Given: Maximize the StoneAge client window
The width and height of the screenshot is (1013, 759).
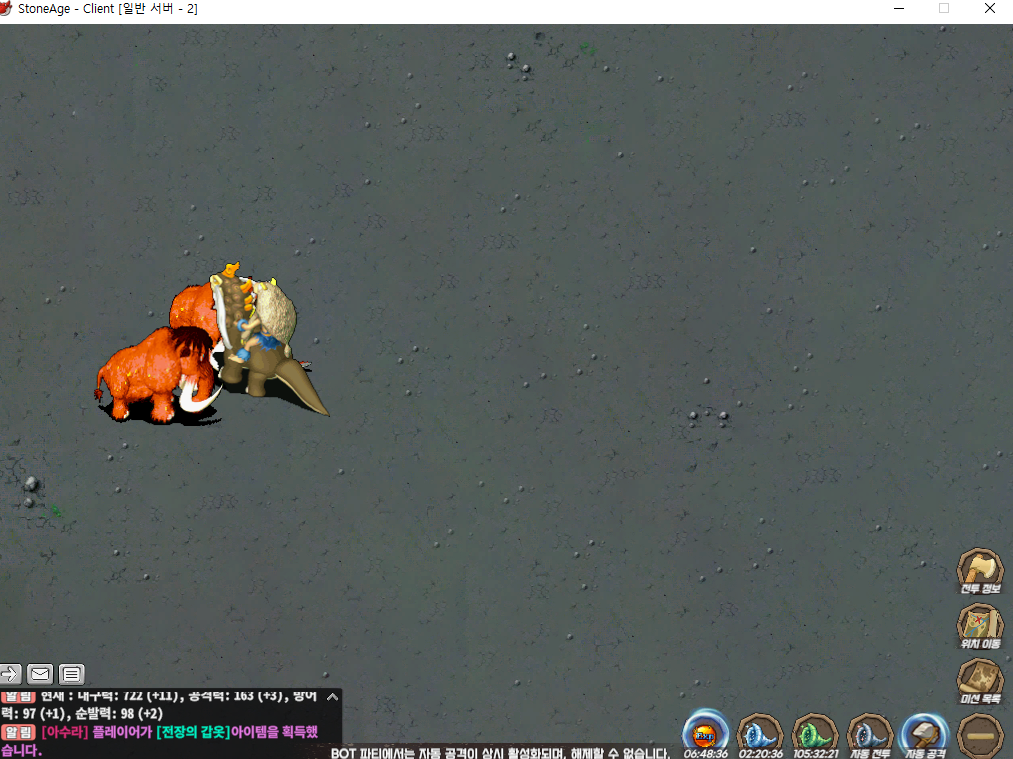Looking at the screenshot, I should [x=943, y=9].
